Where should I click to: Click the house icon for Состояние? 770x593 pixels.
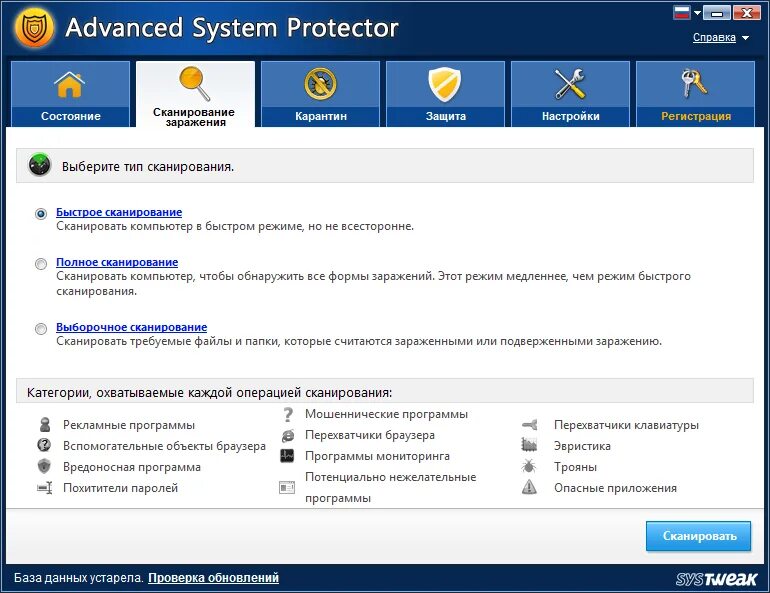pos(70,84)
